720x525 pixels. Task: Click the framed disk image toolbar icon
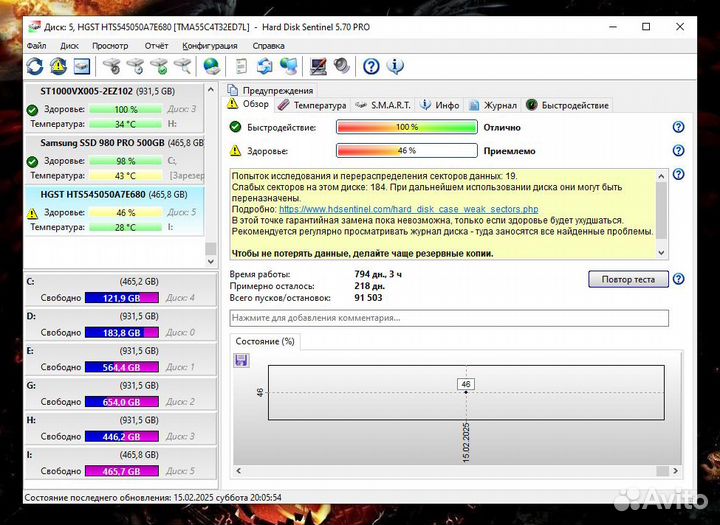81,67
